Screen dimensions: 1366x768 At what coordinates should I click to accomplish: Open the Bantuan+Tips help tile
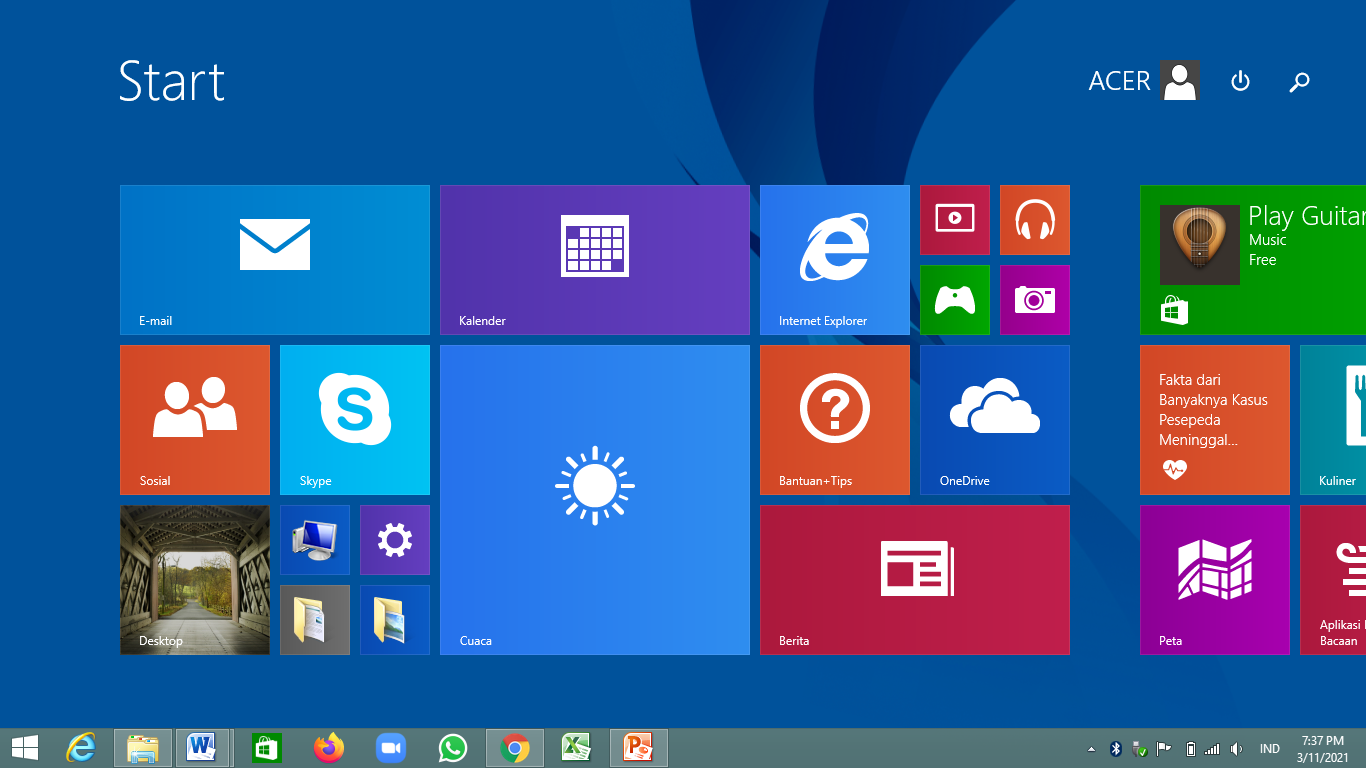click(834, 419)
